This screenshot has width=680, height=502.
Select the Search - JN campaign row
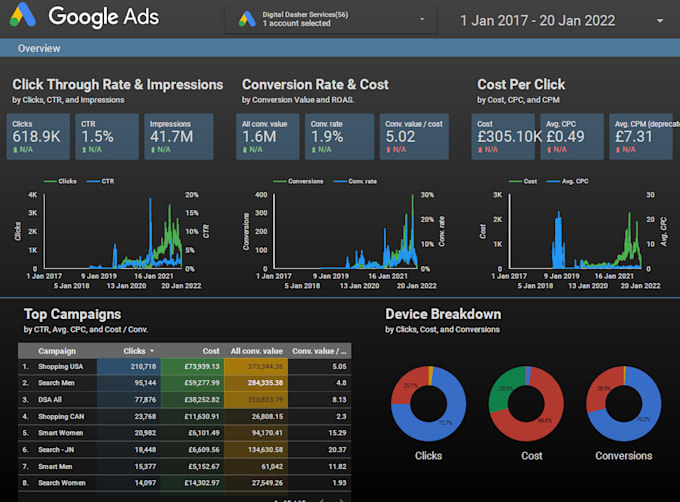(x=185, y=450)
